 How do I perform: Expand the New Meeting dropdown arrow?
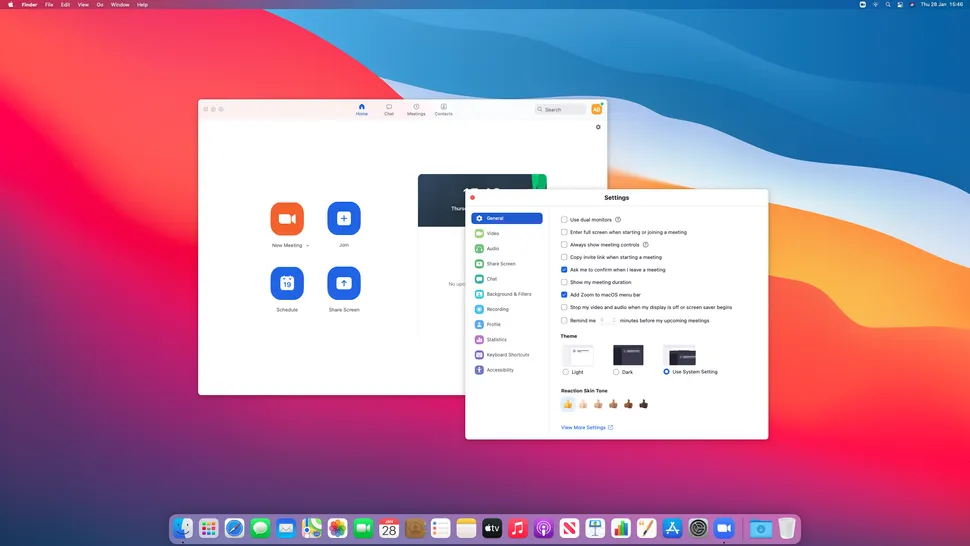[308, 245]
